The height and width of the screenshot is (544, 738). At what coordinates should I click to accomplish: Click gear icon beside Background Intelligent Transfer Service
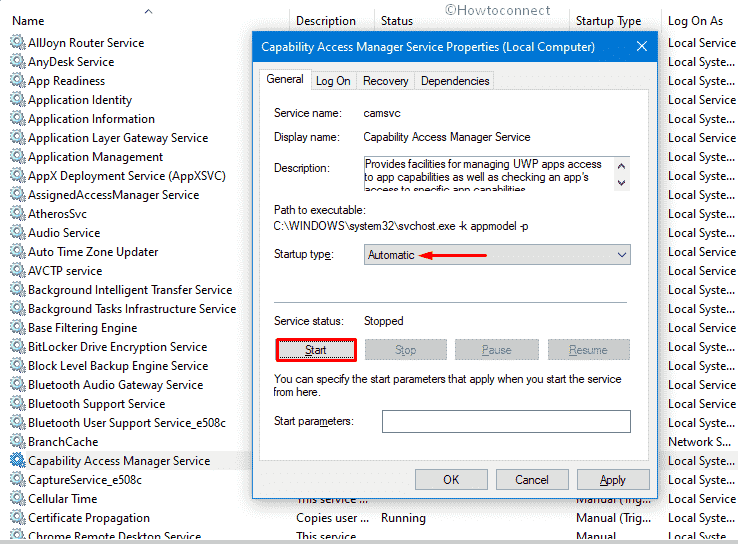click(18, 289)
